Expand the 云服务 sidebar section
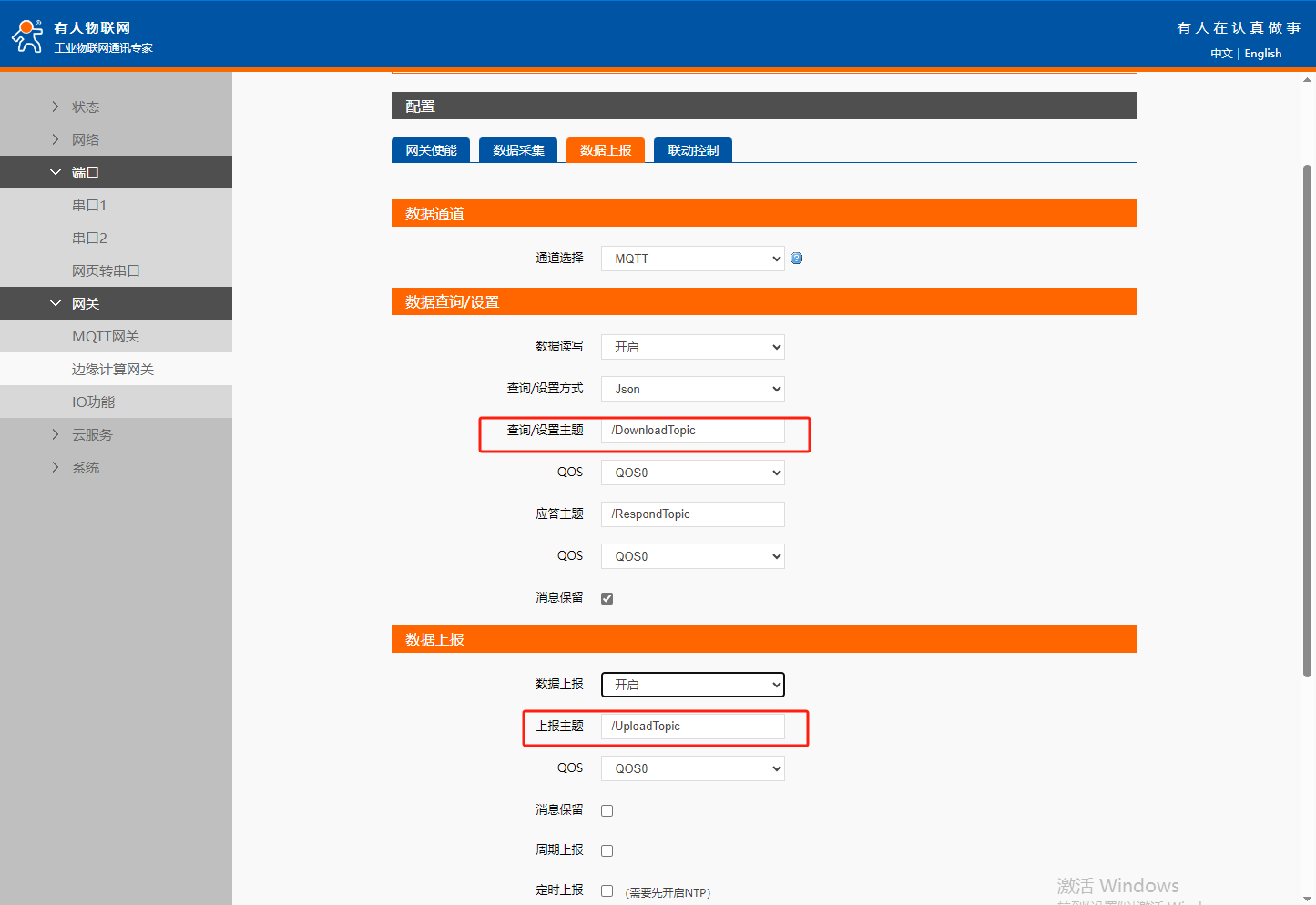 tap(92, 435)
